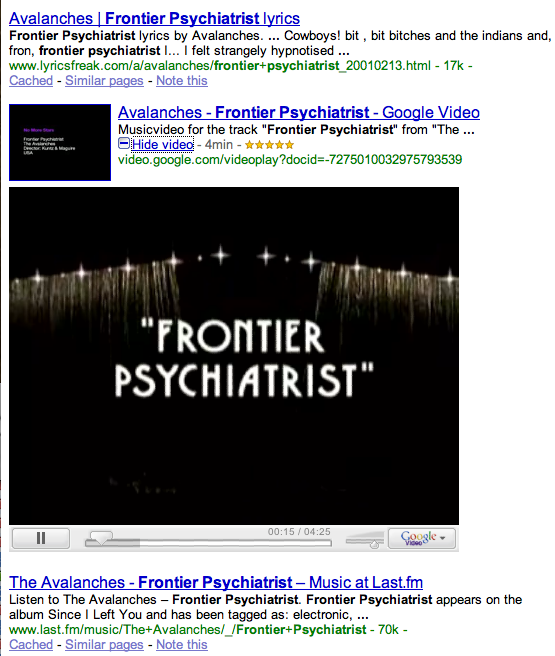This screenshot has height=656, width=555.
Task: Open the Last.fm Frontier Psychiatrist result
Action: point(216,582)
